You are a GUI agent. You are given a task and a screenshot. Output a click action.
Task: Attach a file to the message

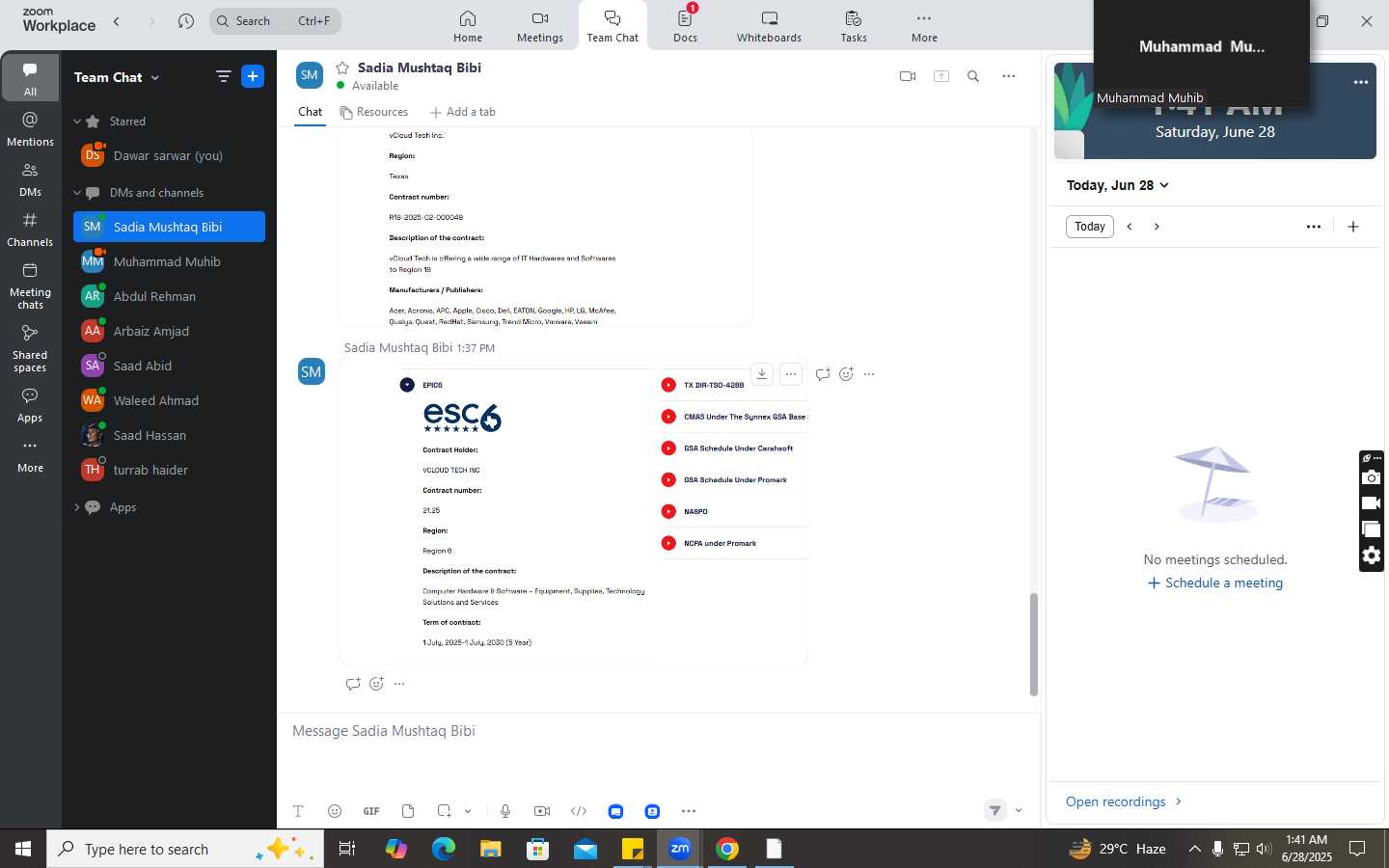408,811
